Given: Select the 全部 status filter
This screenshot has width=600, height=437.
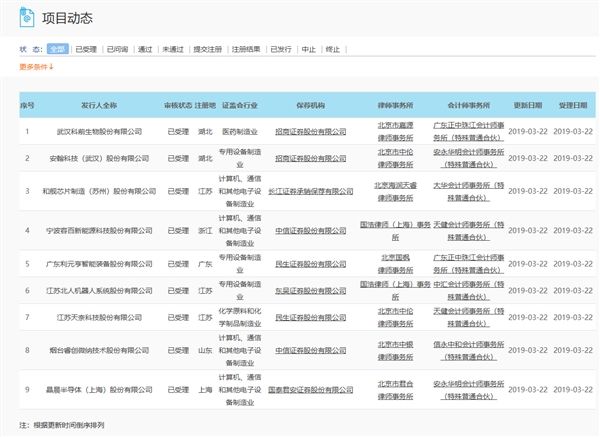Looking at the screenshot, I should coord(58,49).
